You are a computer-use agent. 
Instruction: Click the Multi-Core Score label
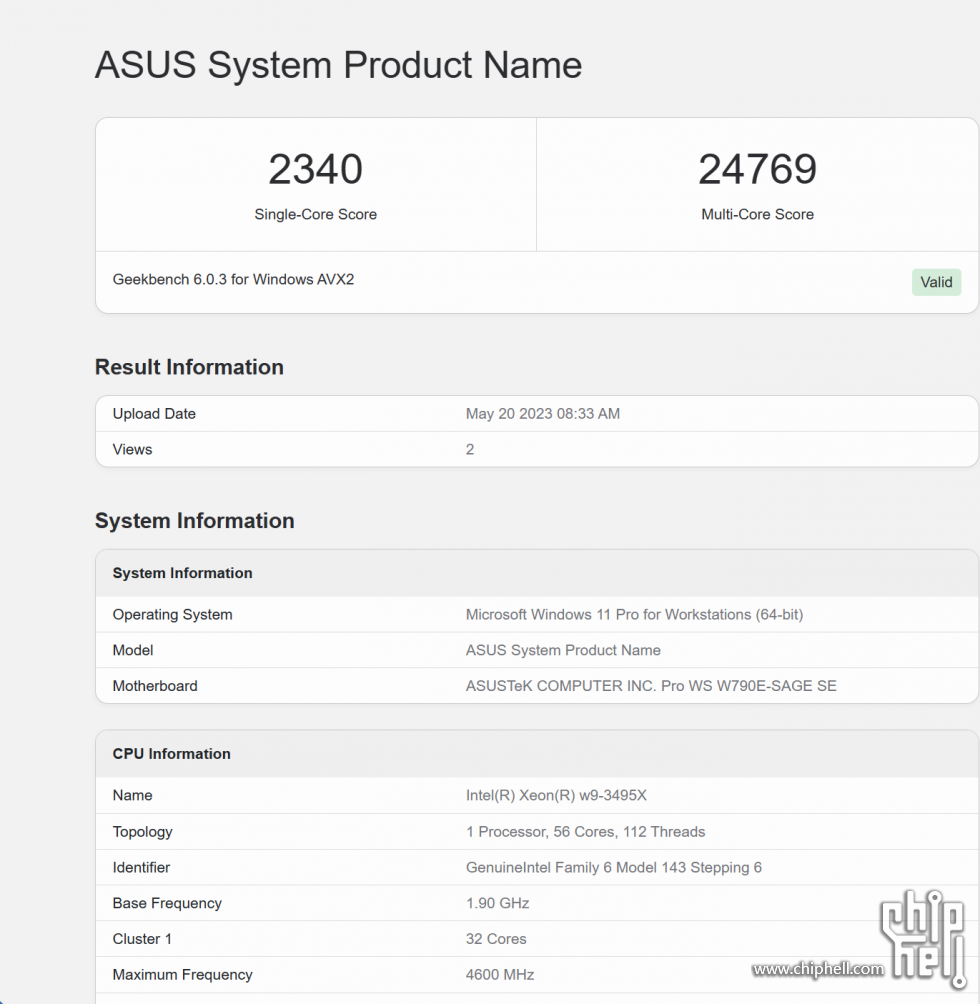[757, 215]
